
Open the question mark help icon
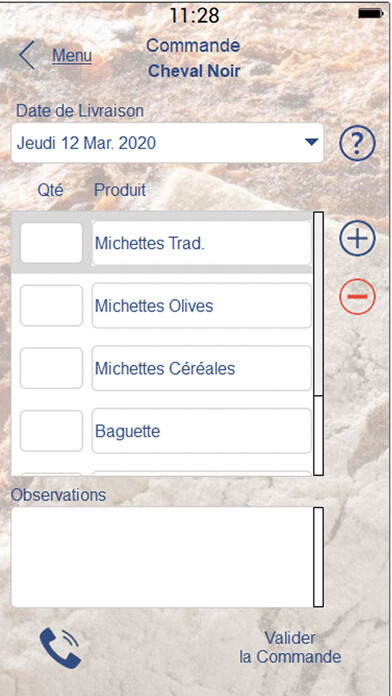357,143
